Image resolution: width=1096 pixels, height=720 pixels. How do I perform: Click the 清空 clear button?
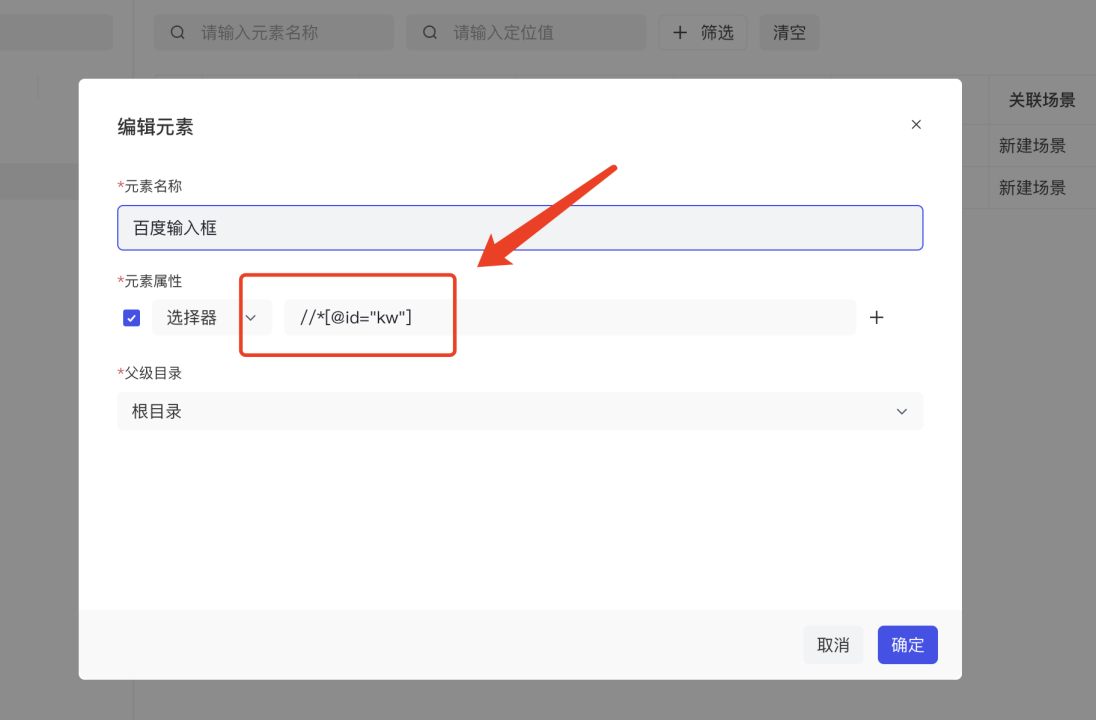789,32
